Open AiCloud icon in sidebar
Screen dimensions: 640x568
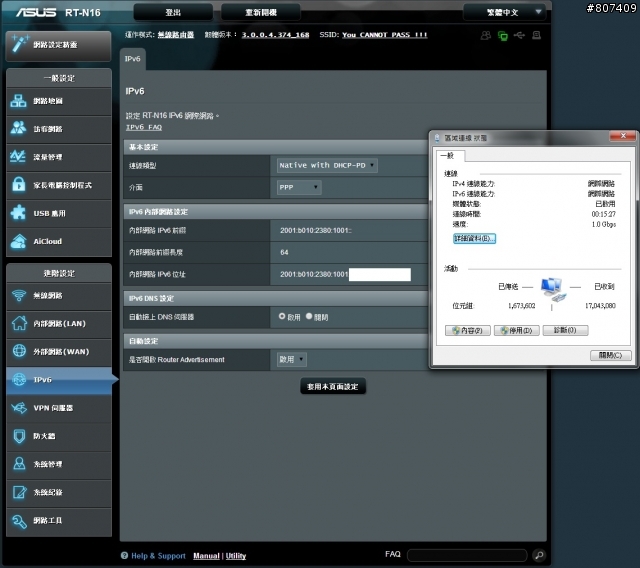[x=18, y=241]
